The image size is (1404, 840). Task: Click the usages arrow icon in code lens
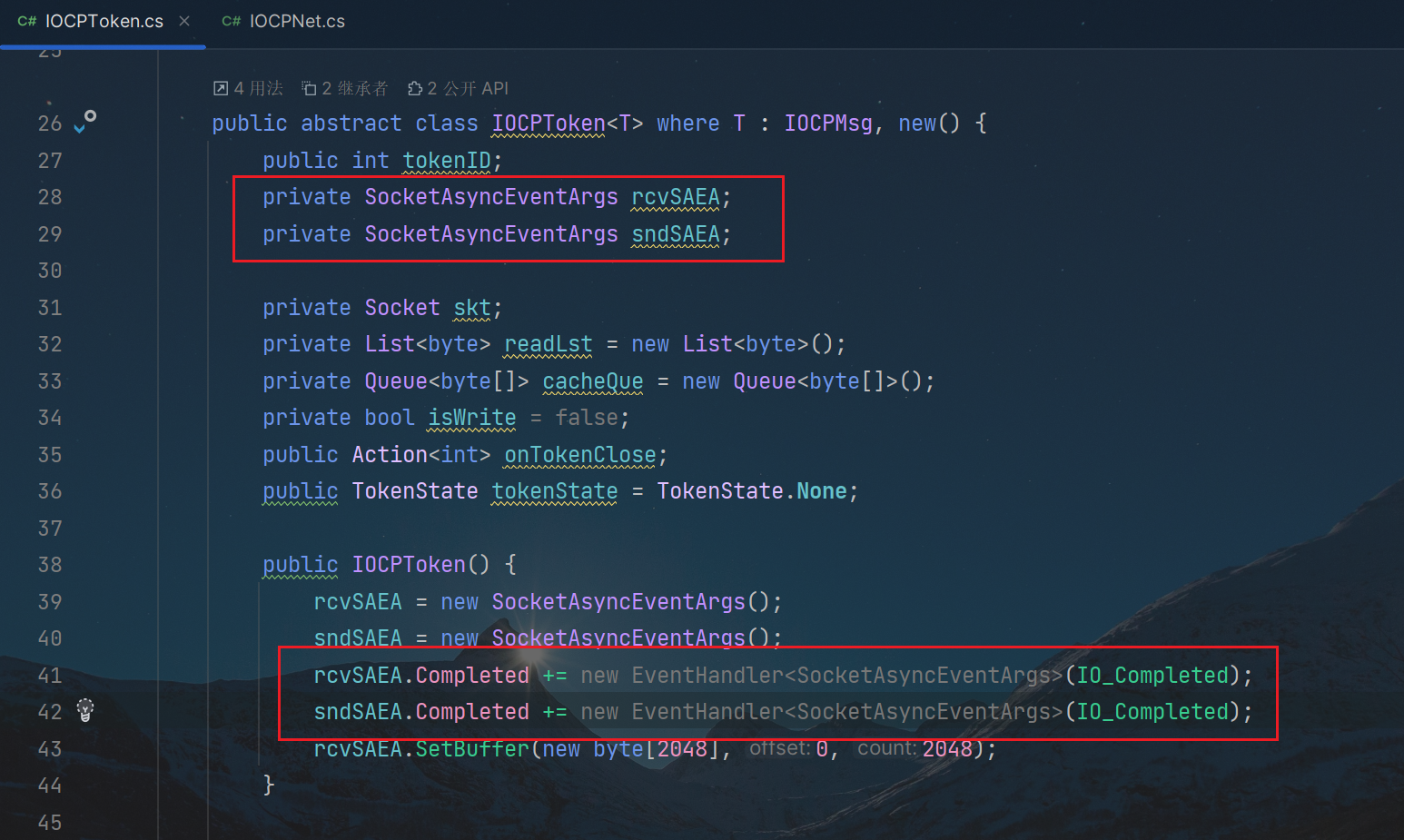pyautogui.click(x=221, y=88)
